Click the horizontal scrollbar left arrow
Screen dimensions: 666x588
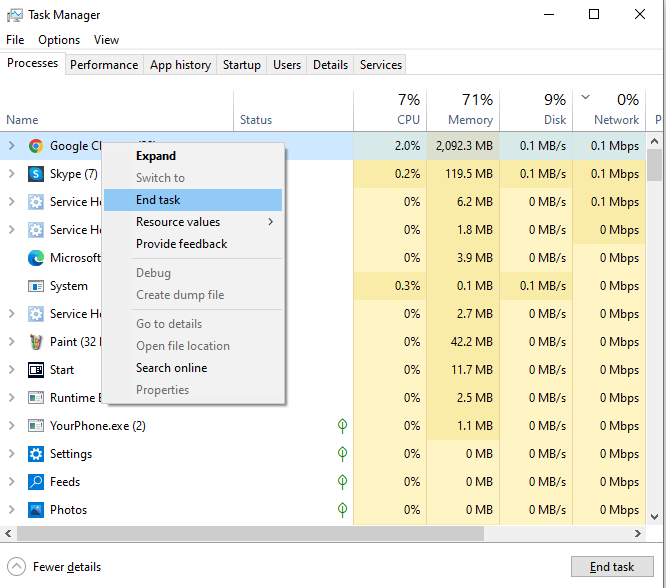point(8,533)
